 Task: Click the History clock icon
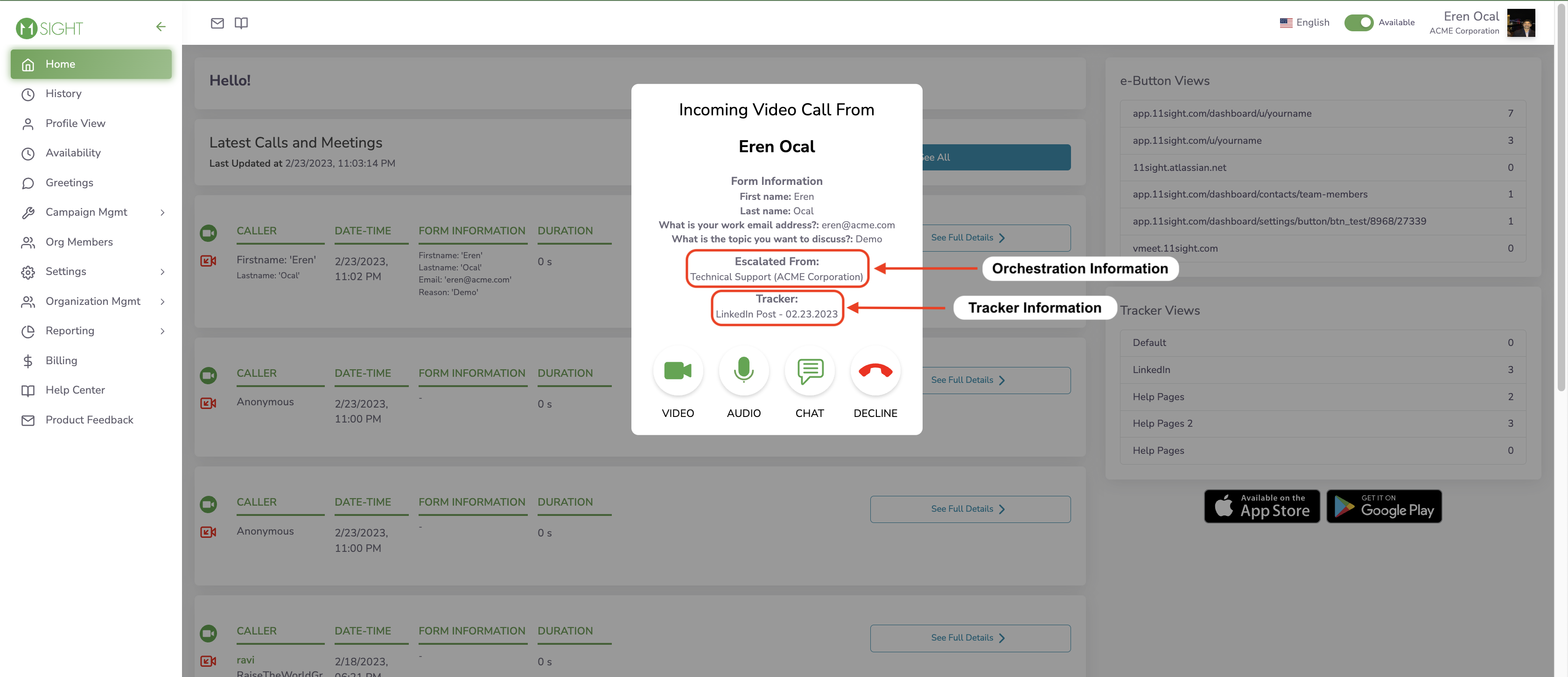[28, 94]
